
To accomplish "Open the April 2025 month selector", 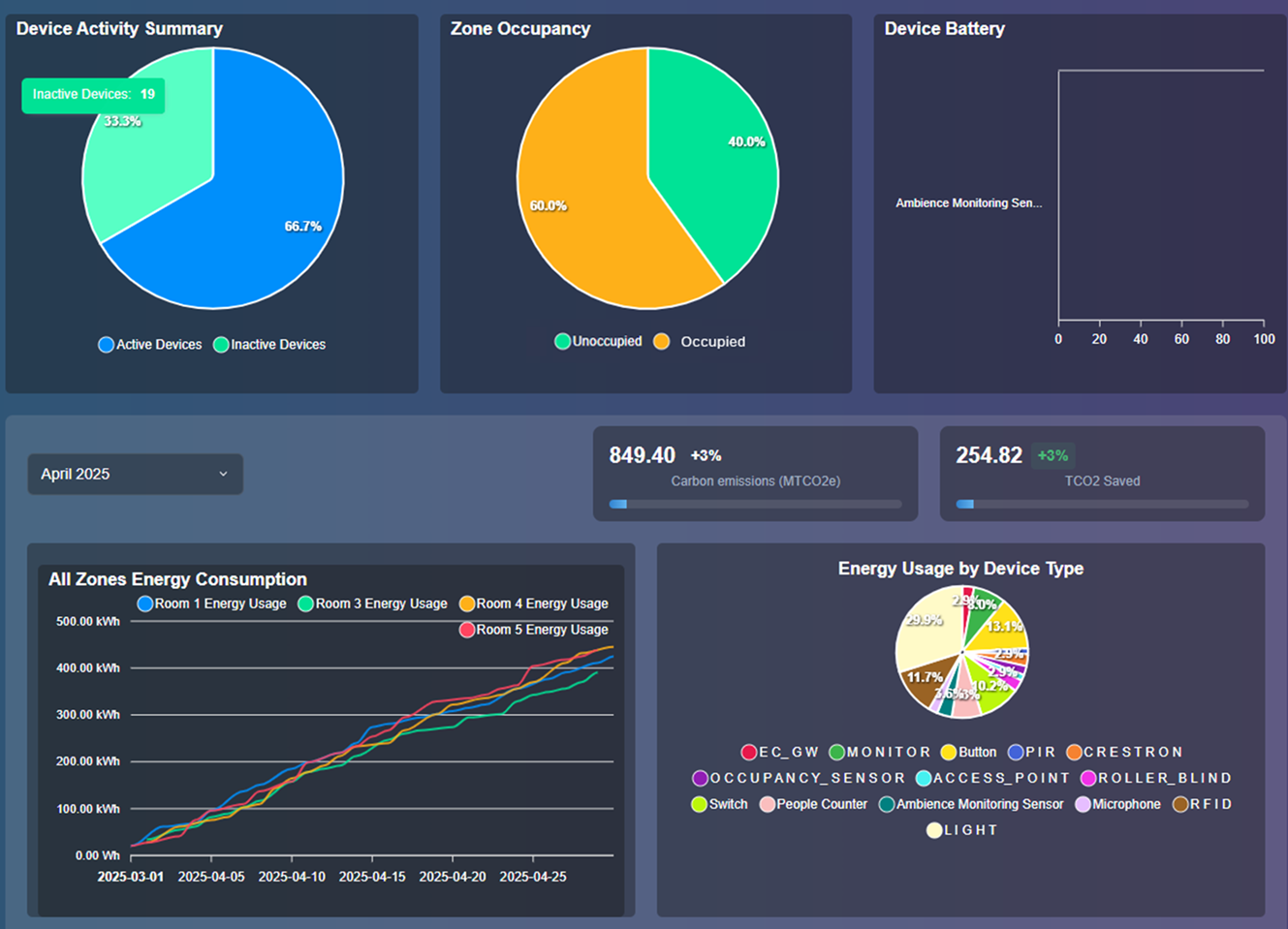I will coord(135,474).
